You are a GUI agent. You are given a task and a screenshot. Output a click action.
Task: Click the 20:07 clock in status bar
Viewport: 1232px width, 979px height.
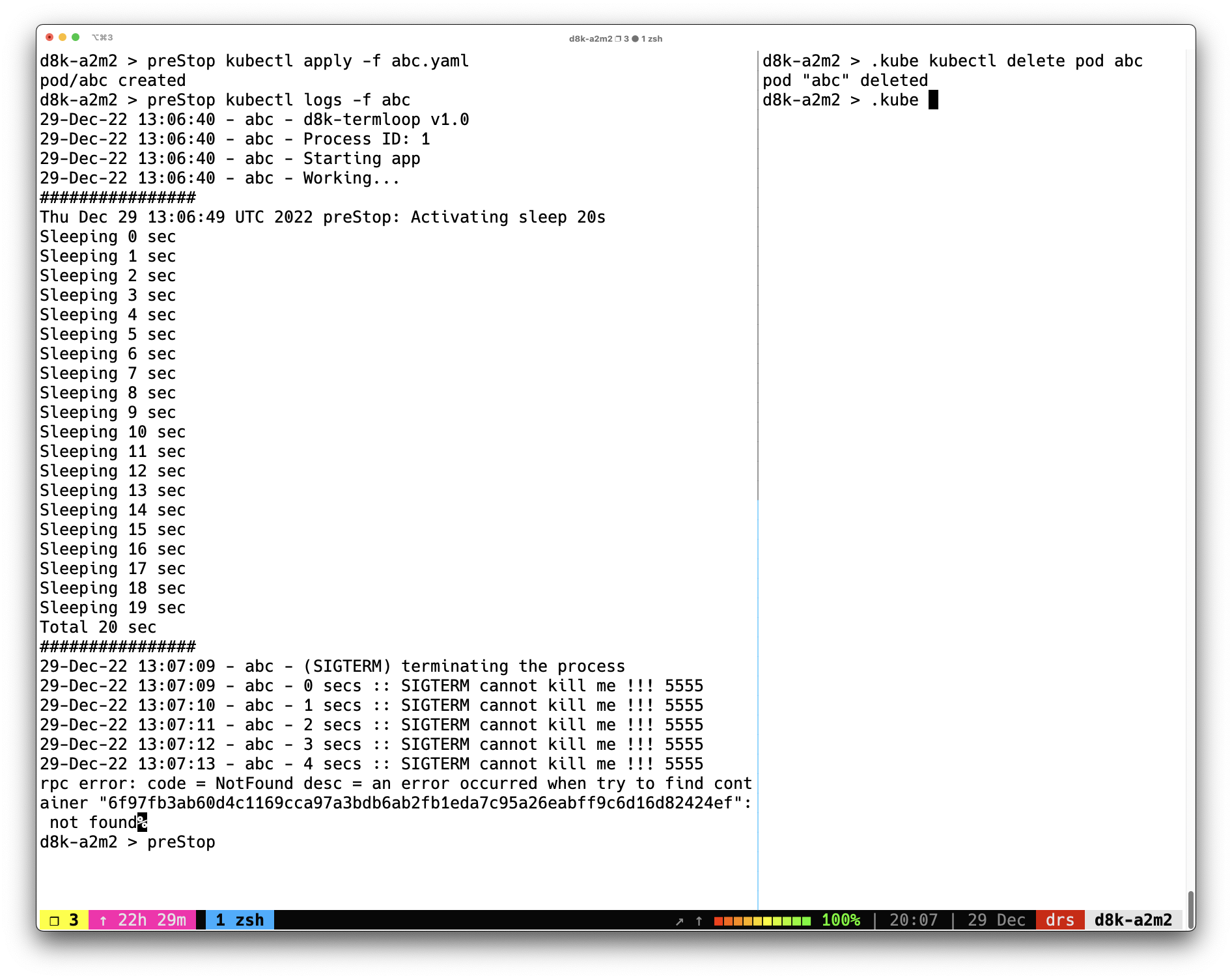pos(914,920)
